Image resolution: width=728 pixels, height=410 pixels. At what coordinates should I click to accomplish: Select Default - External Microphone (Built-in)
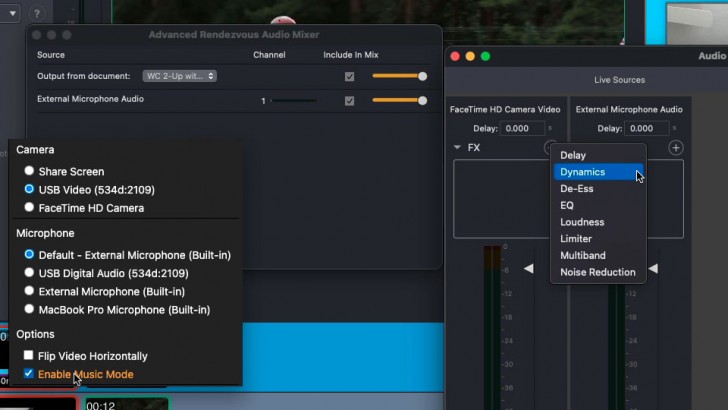[29, 254]
